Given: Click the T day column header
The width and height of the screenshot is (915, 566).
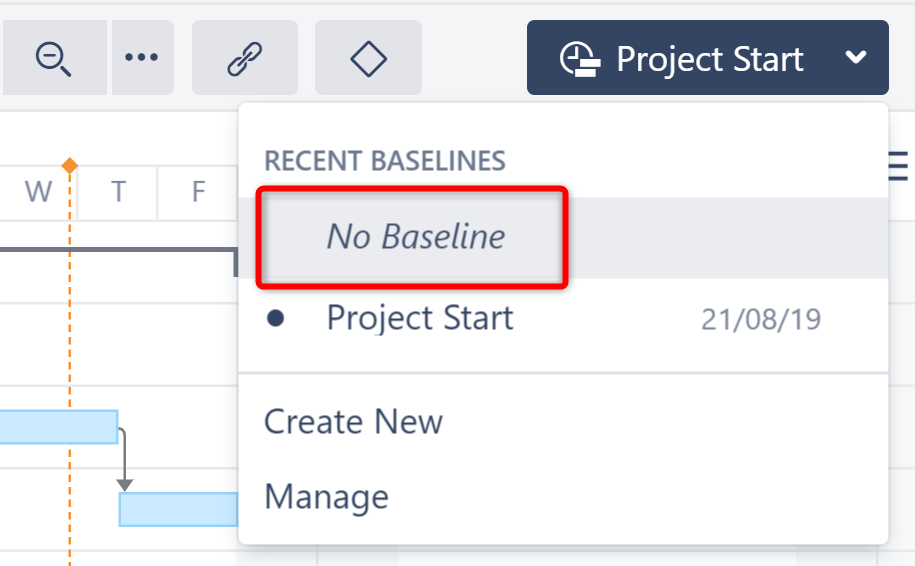Looking at the screenshot, I should (x=118, y=191).
